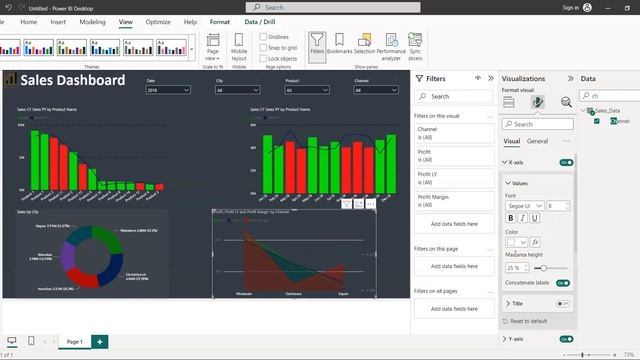The height and width of the screenshot is (360, 640).
Task: Click the Build visual icon in Visualizations
Action: pyautogui.click(x=509, y=102)
